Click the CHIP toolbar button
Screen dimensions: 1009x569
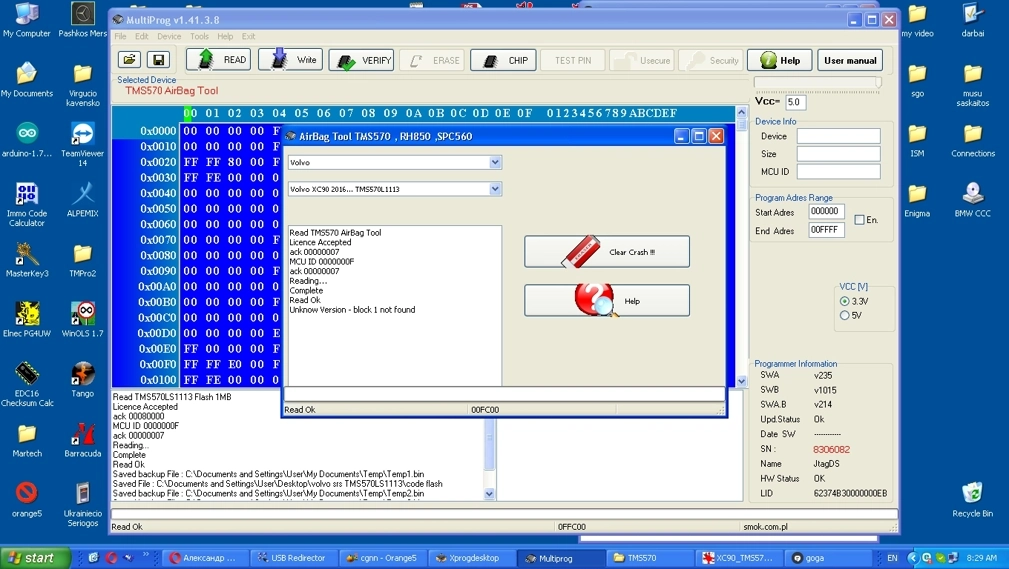coord(503,60)
